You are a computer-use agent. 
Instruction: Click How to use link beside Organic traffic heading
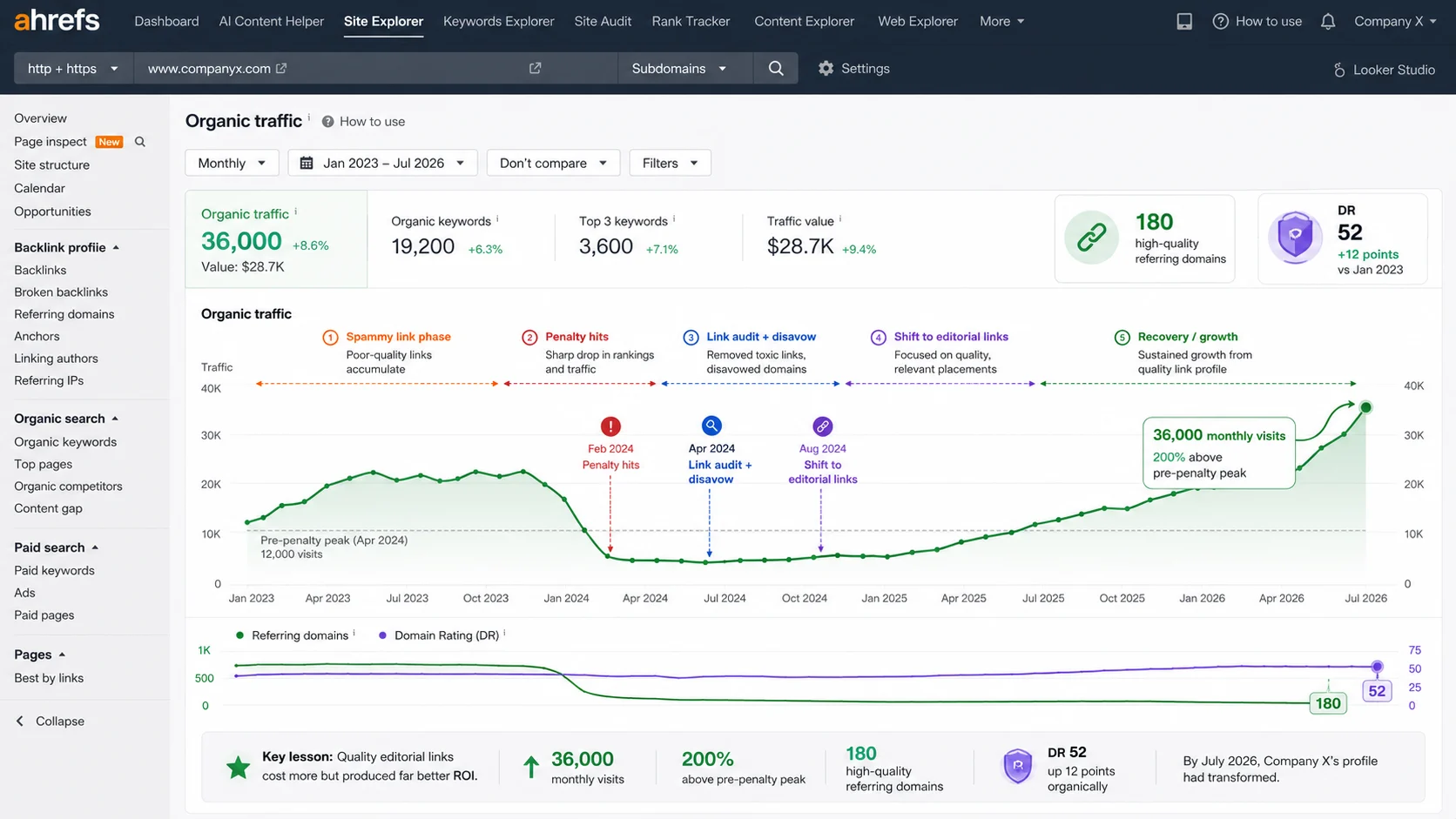[372, 122]
